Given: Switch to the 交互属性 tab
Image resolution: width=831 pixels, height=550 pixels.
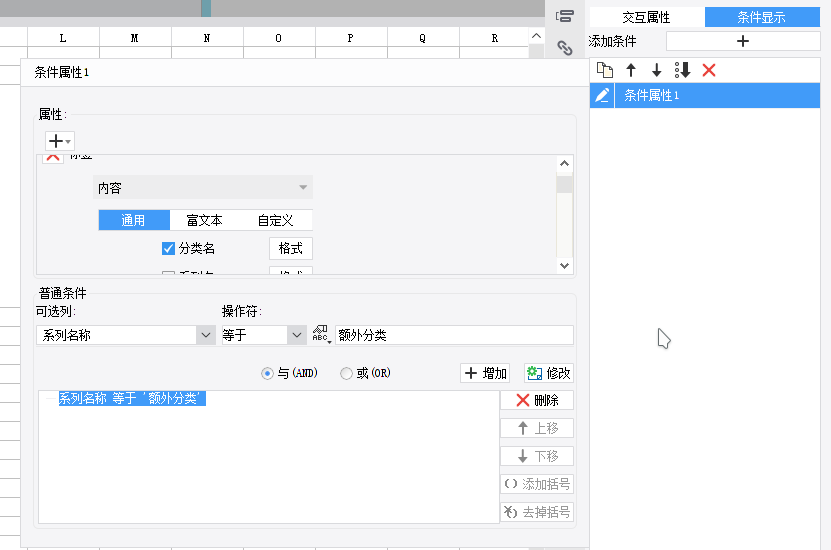Looking at the screenshot, I should [x=646, y=17].
